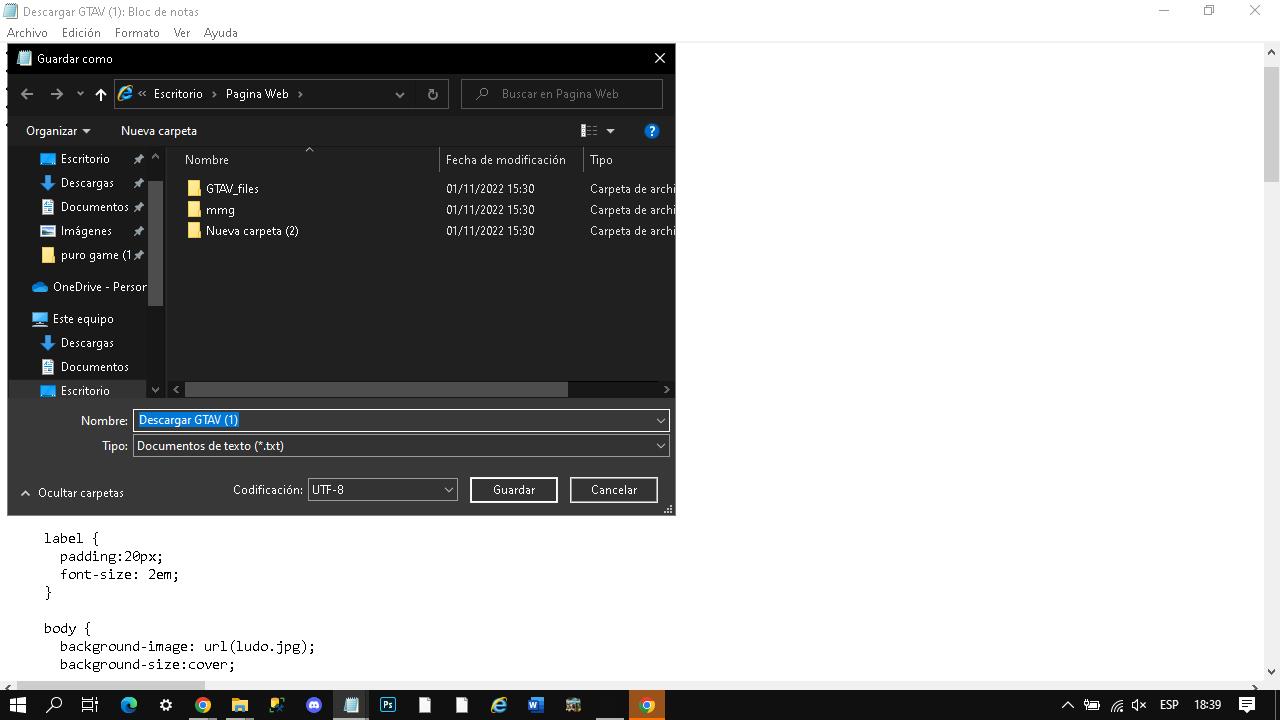Open the dialog help question mark icon
The height and width of the screenshot is (720, 1280).
click(x=652, y=131)
